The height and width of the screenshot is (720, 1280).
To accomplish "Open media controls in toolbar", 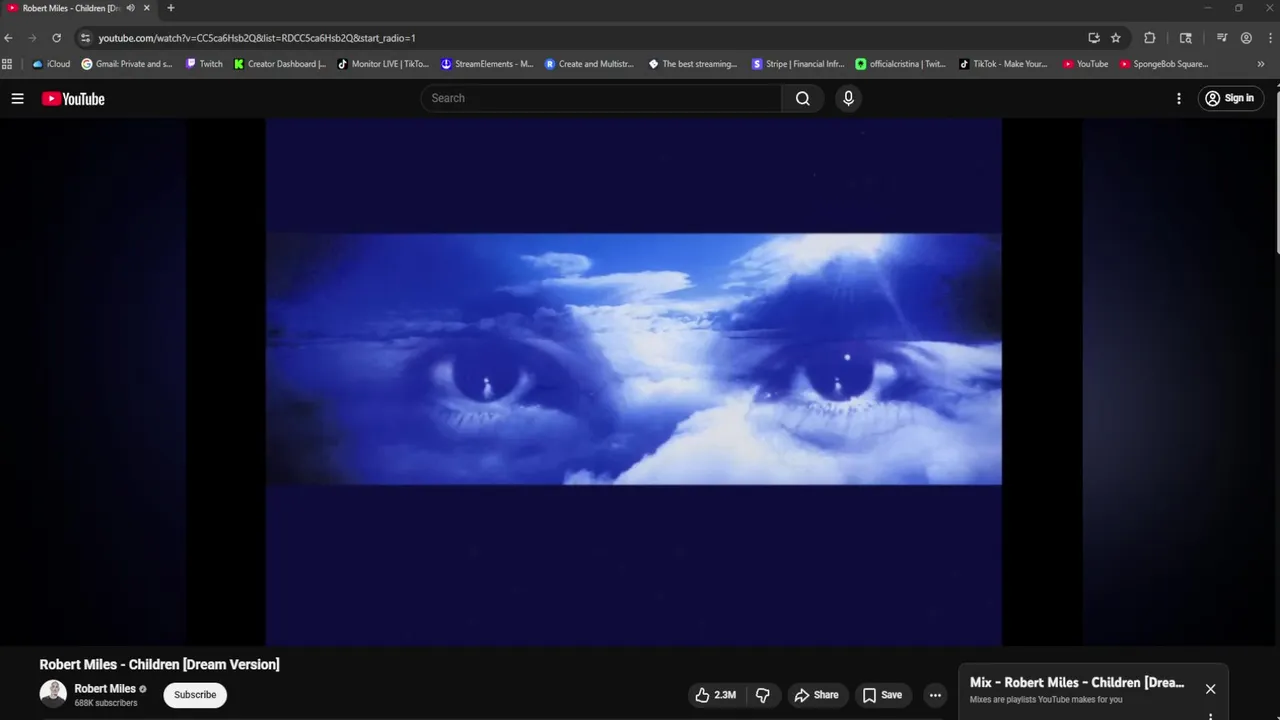I will point(1222,38).
